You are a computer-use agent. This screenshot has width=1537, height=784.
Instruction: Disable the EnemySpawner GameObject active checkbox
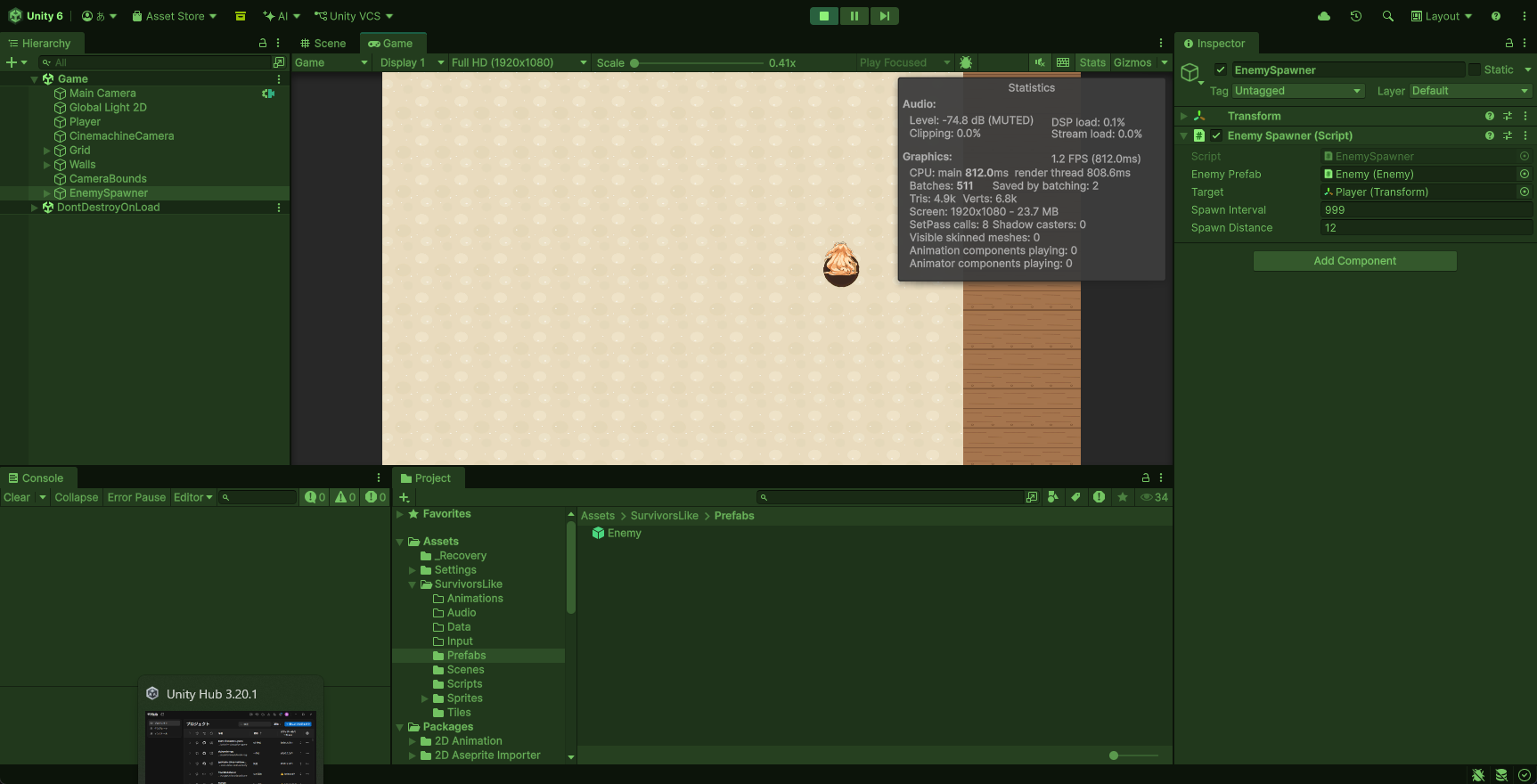pos(1221,69)
